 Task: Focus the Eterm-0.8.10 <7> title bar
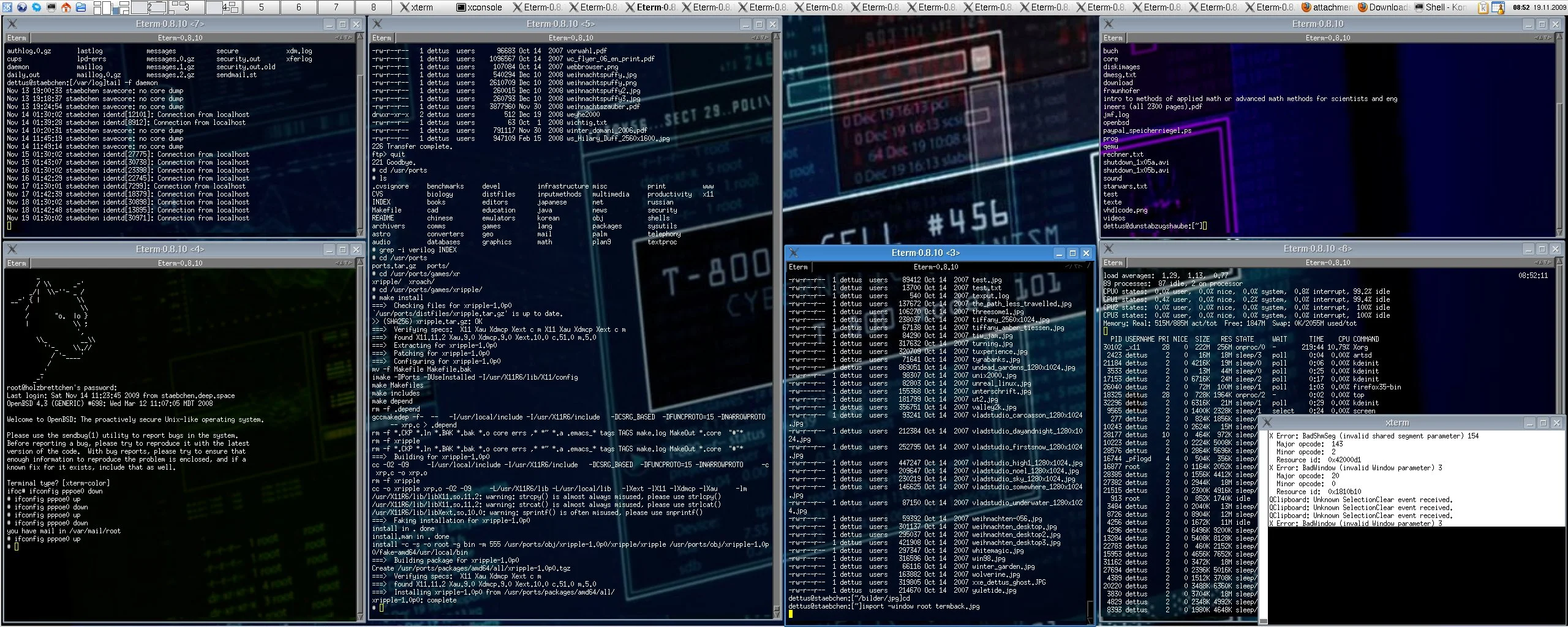point(170,24)
